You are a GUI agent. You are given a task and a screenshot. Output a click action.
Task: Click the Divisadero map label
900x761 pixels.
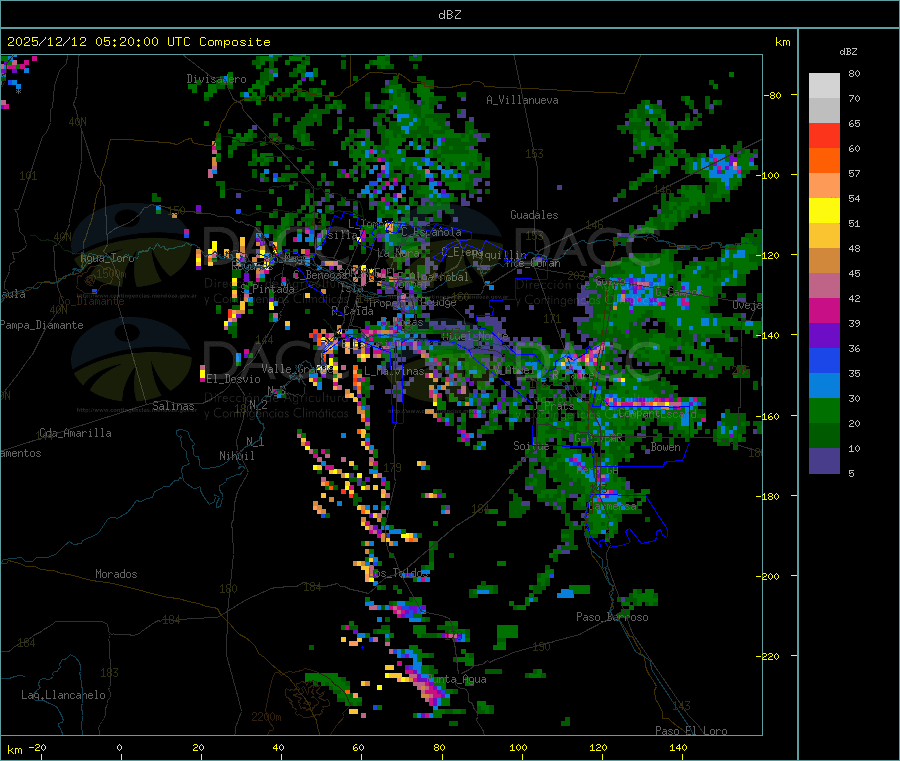pyautogui.click(x=216, y=79)
